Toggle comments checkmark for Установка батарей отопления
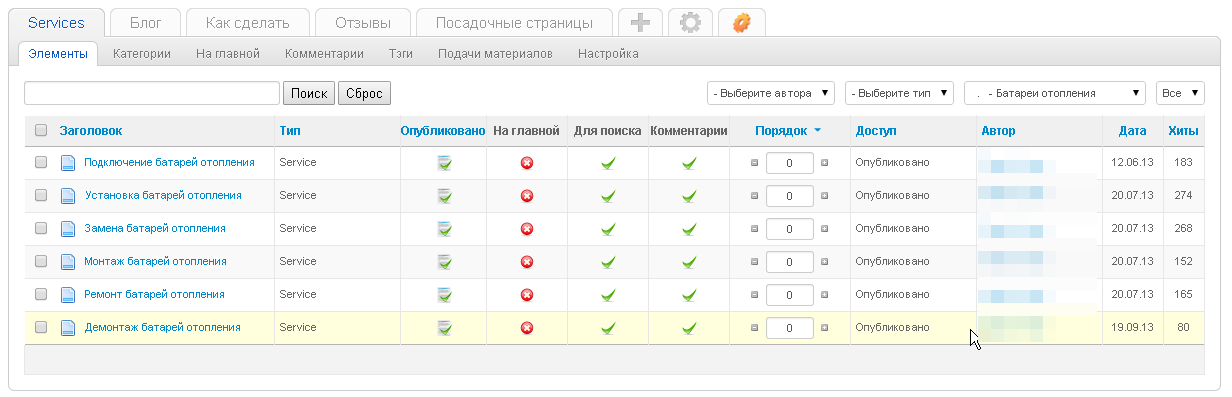 (x=688, y=196)
